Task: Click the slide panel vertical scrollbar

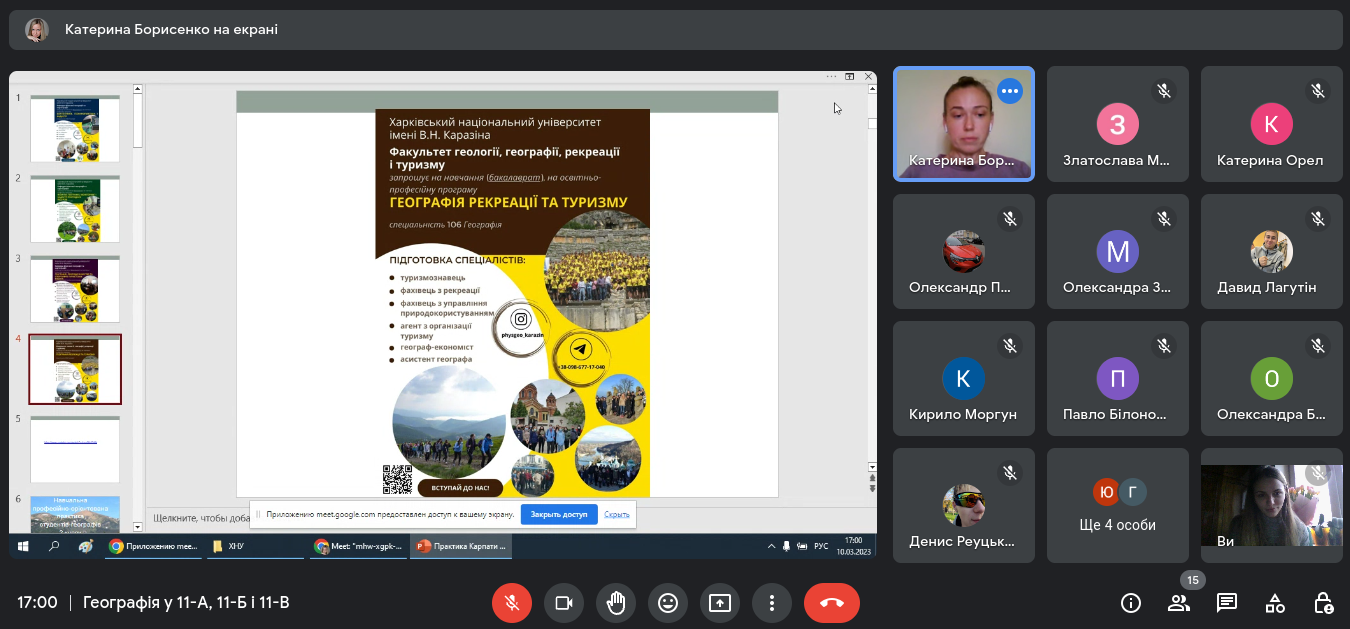Action: (138, 300)
